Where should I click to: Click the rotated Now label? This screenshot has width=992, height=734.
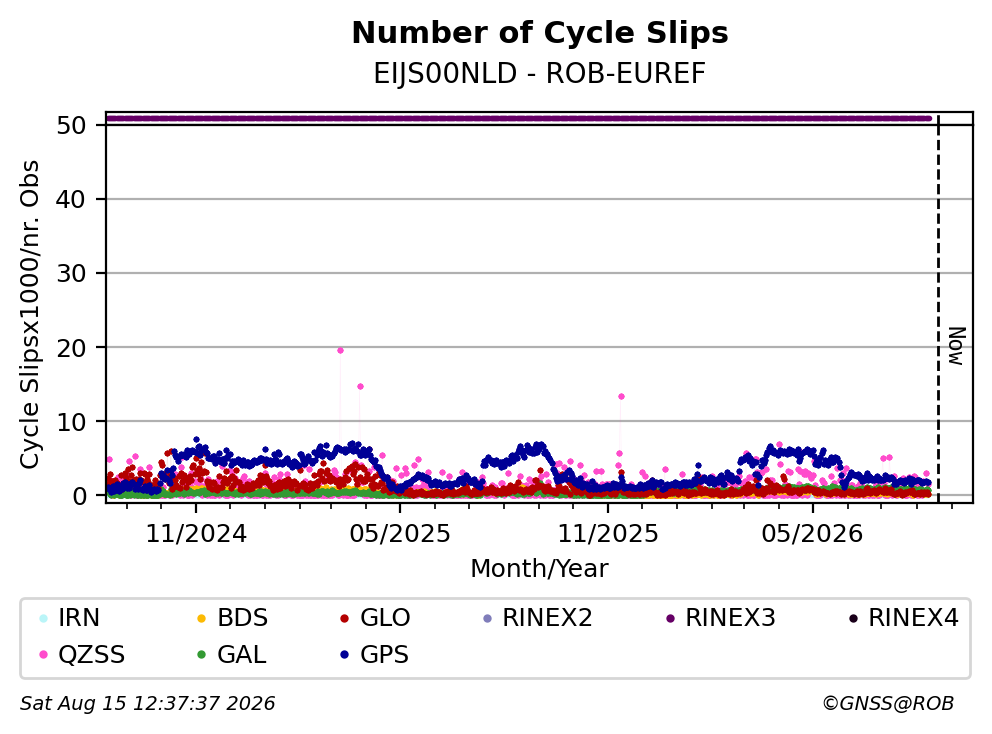957,346
